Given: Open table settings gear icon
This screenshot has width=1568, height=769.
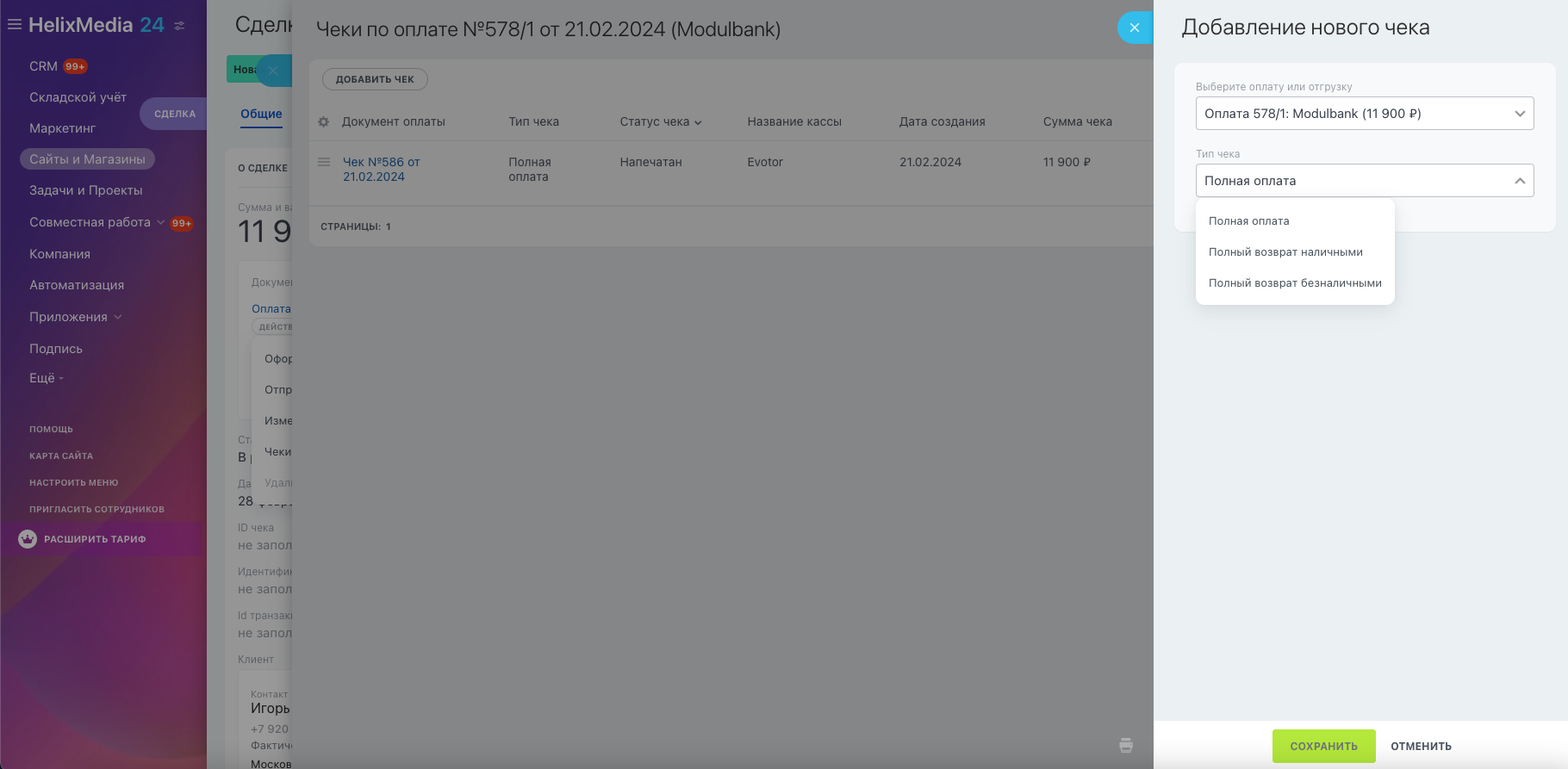Looking at the screenshot, I should pos(324,122).
